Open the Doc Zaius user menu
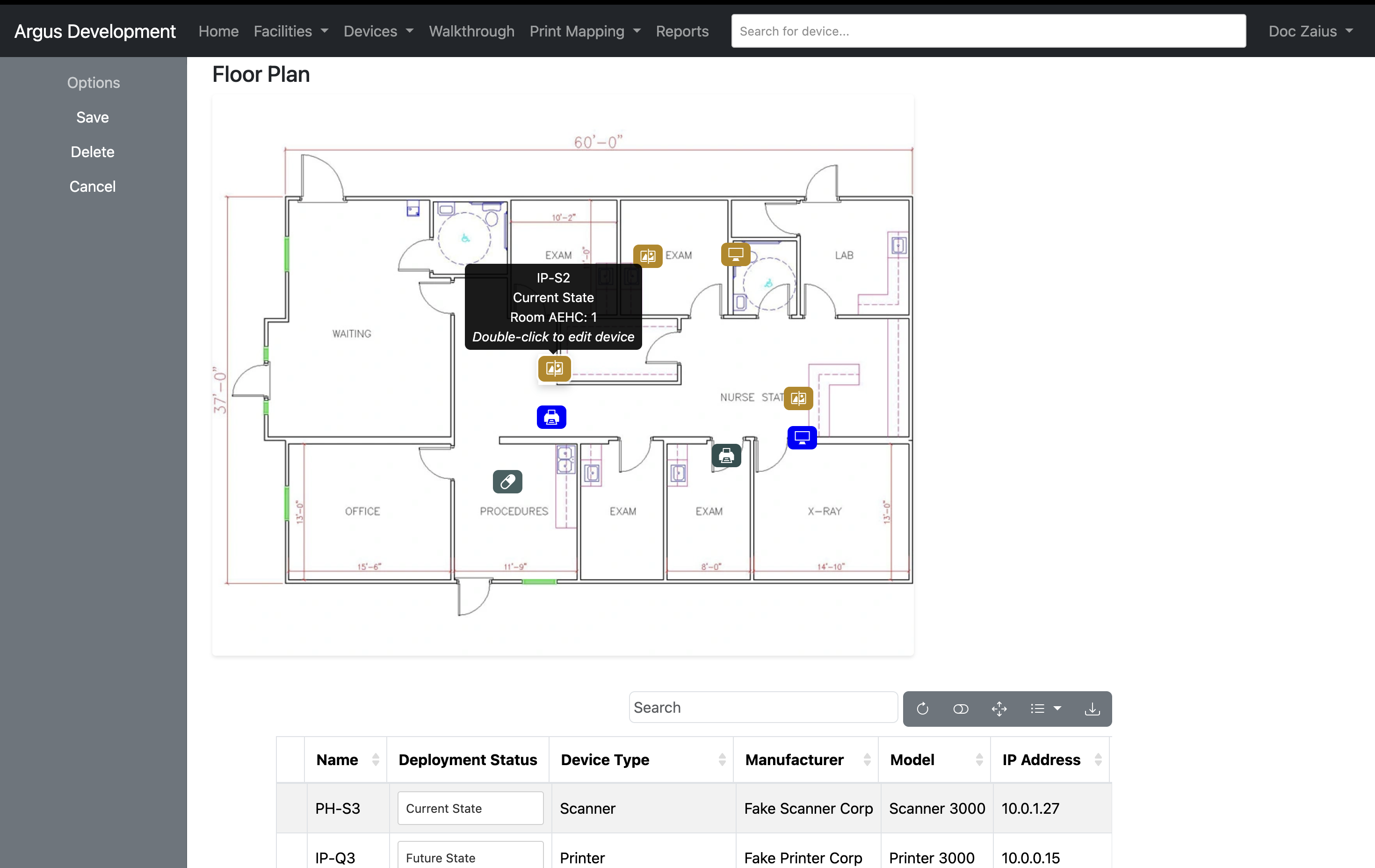This screenshot has width=1375, height=868. coord(1310,31)
